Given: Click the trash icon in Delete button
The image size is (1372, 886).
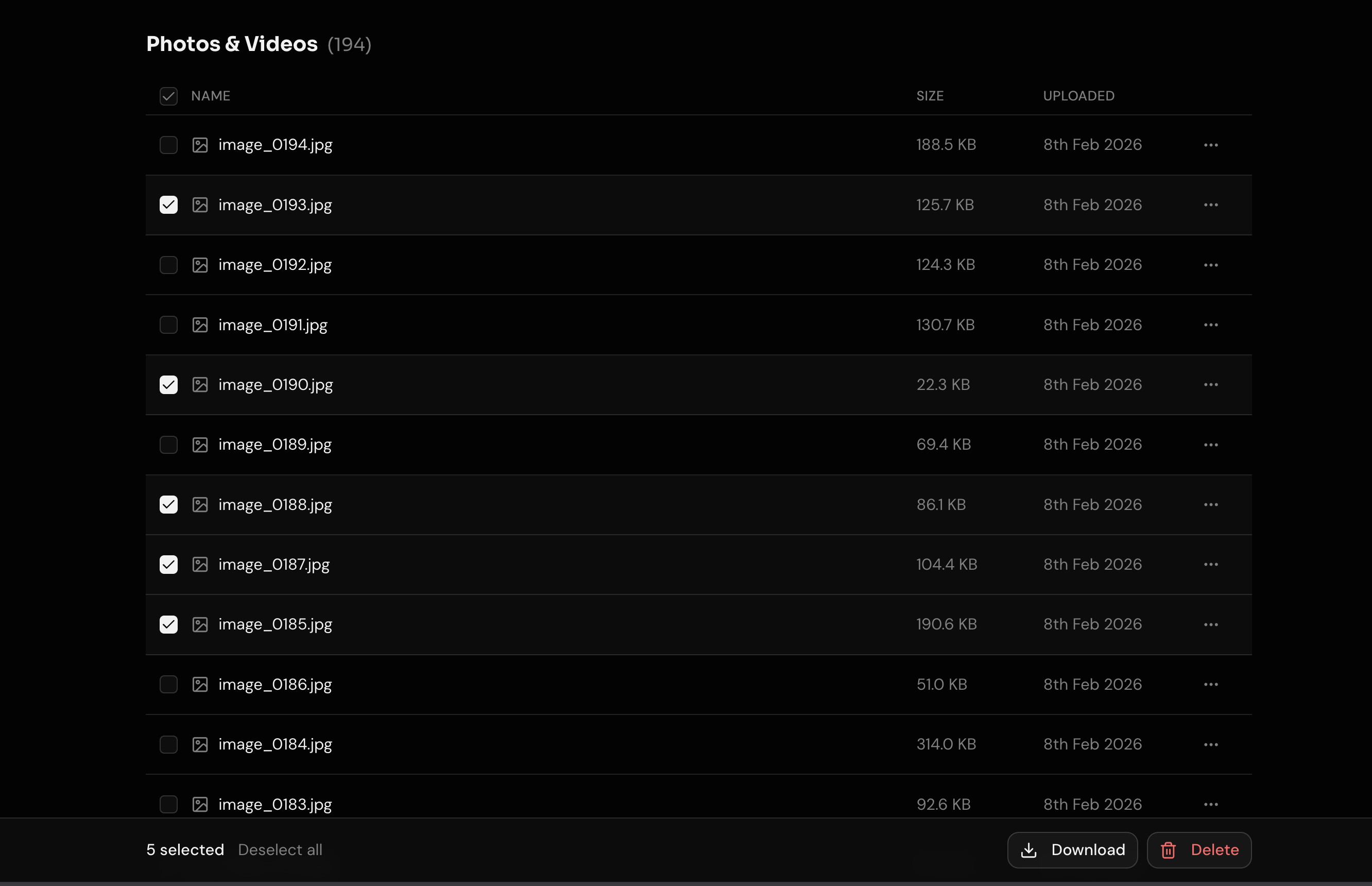Looking at the screenshot, I should (x=1168, y=850).
